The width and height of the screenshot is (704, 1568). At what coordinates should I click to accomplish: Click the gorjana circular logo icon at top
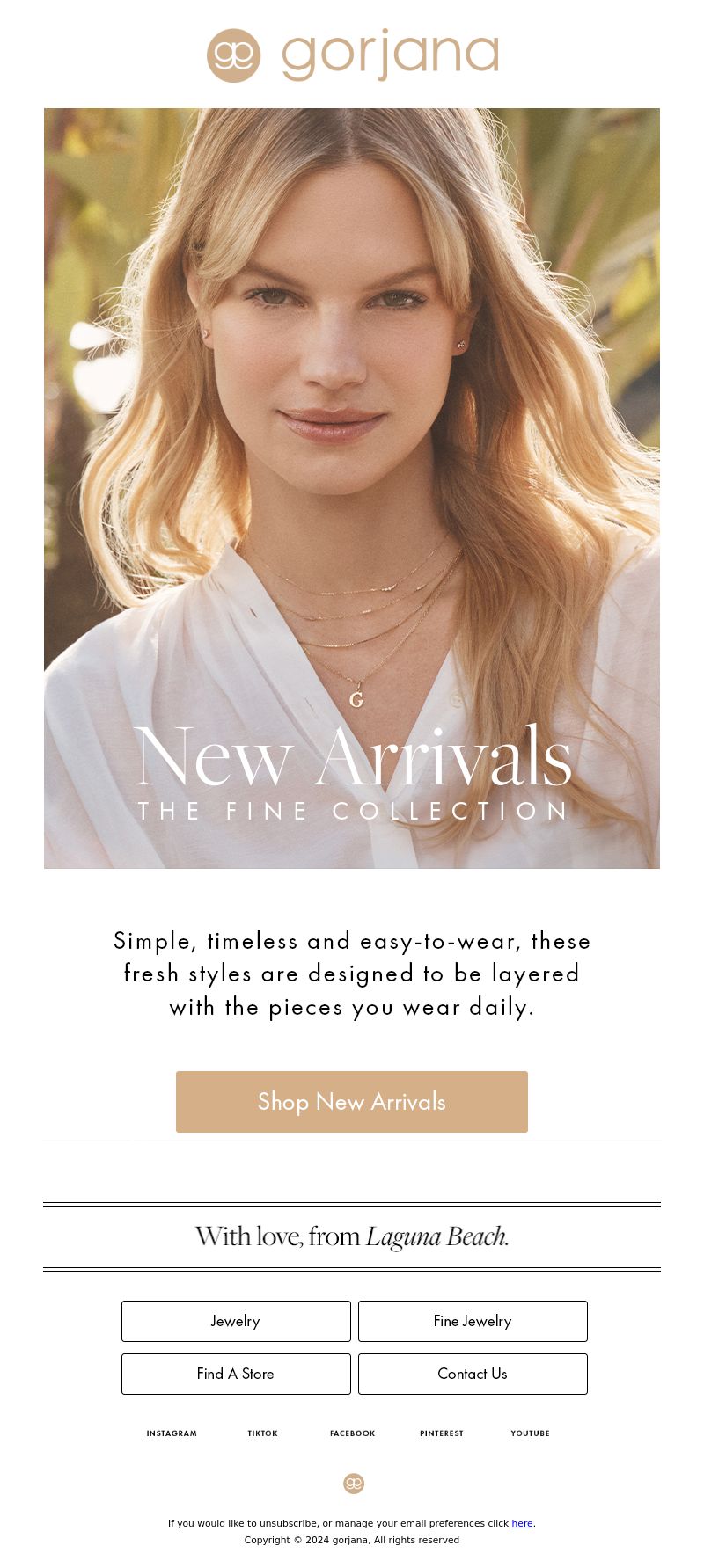click(234, 55)
